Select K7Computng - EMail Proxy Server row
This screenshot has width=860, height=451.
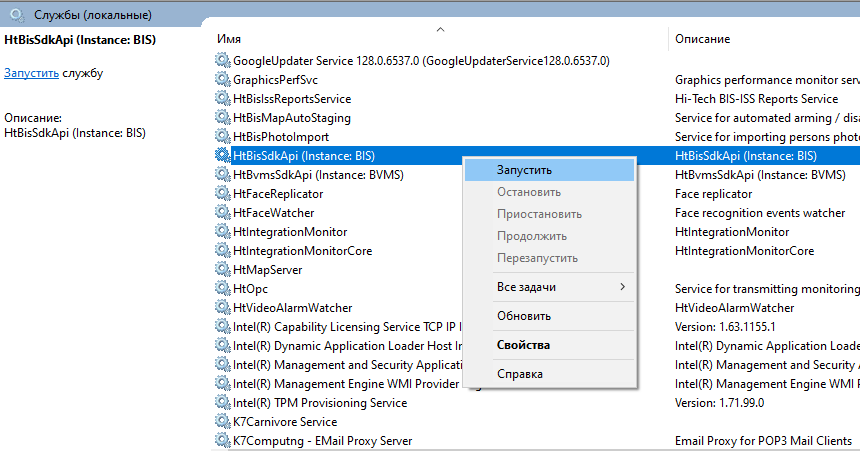pos(321,441)
